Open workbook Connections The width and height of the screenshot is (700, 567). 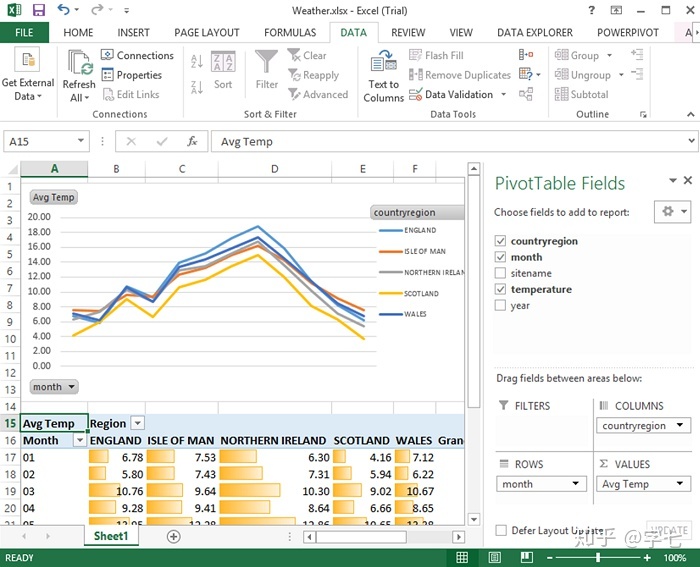click(x=138, y=55)
